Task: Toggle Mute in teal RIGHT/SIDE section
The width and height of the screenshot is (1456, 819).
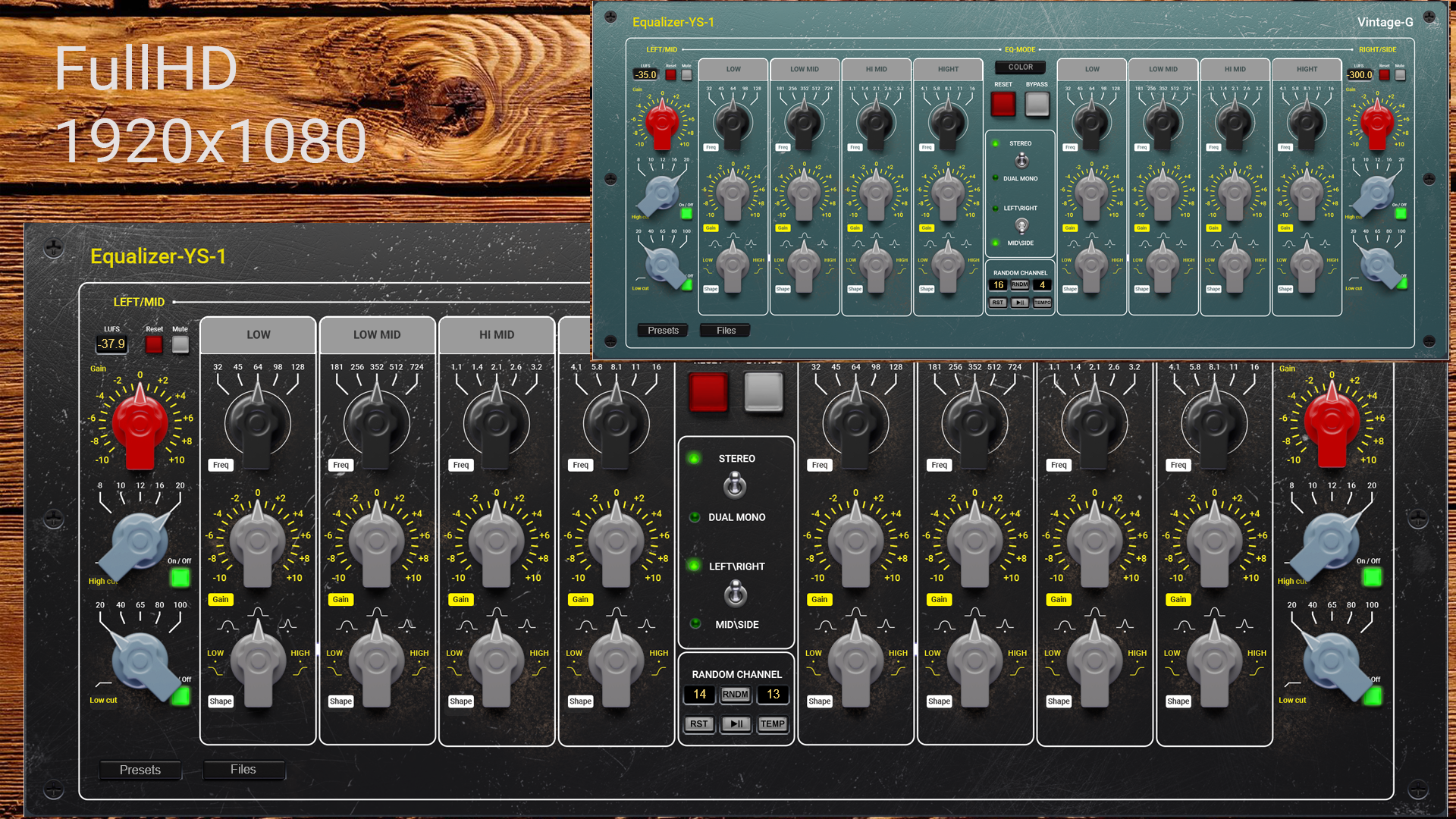Action: click(1400, 75)
